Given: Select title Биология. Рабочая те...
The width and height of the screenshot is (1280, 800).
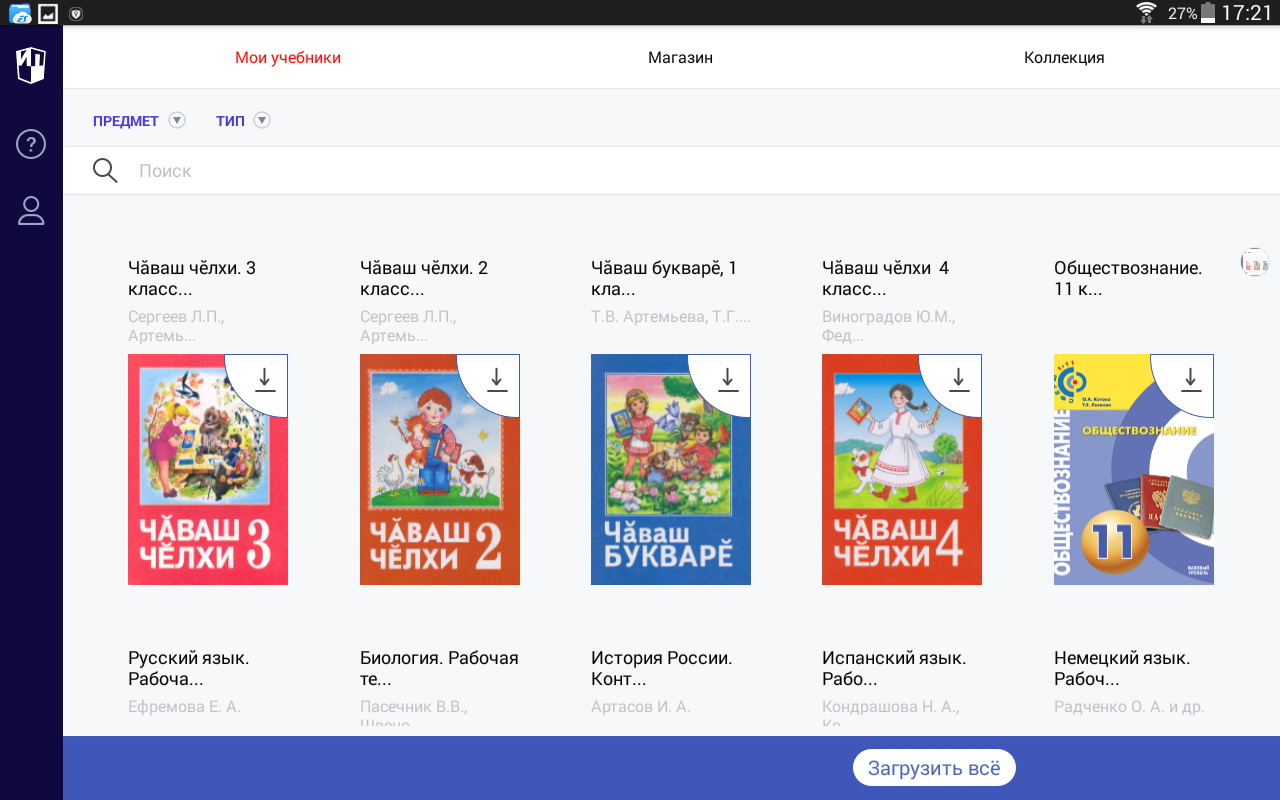Looking at the screenshot, I should [439, 669].
